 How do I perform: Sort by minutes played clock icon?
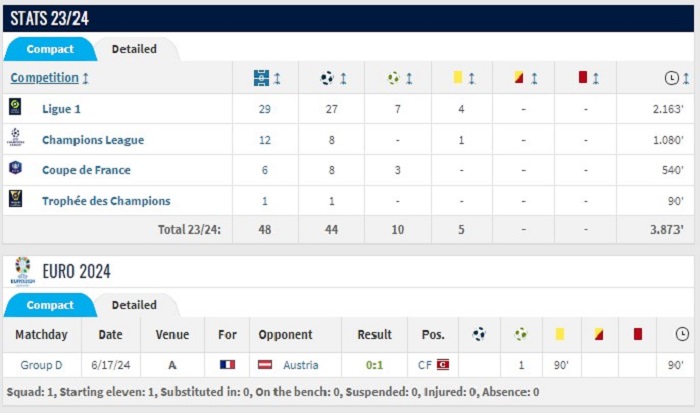(671, 78)
